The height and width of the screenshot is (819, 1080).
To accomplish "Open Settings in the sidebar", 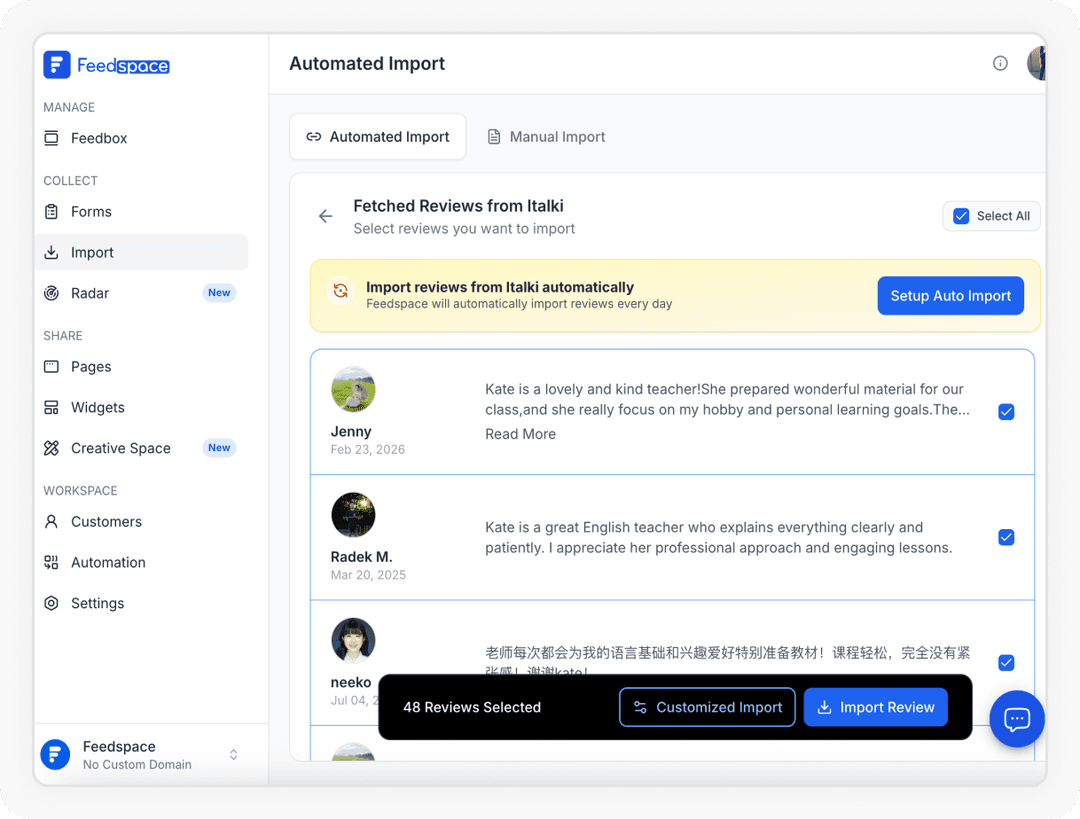I will coord(141,603).
